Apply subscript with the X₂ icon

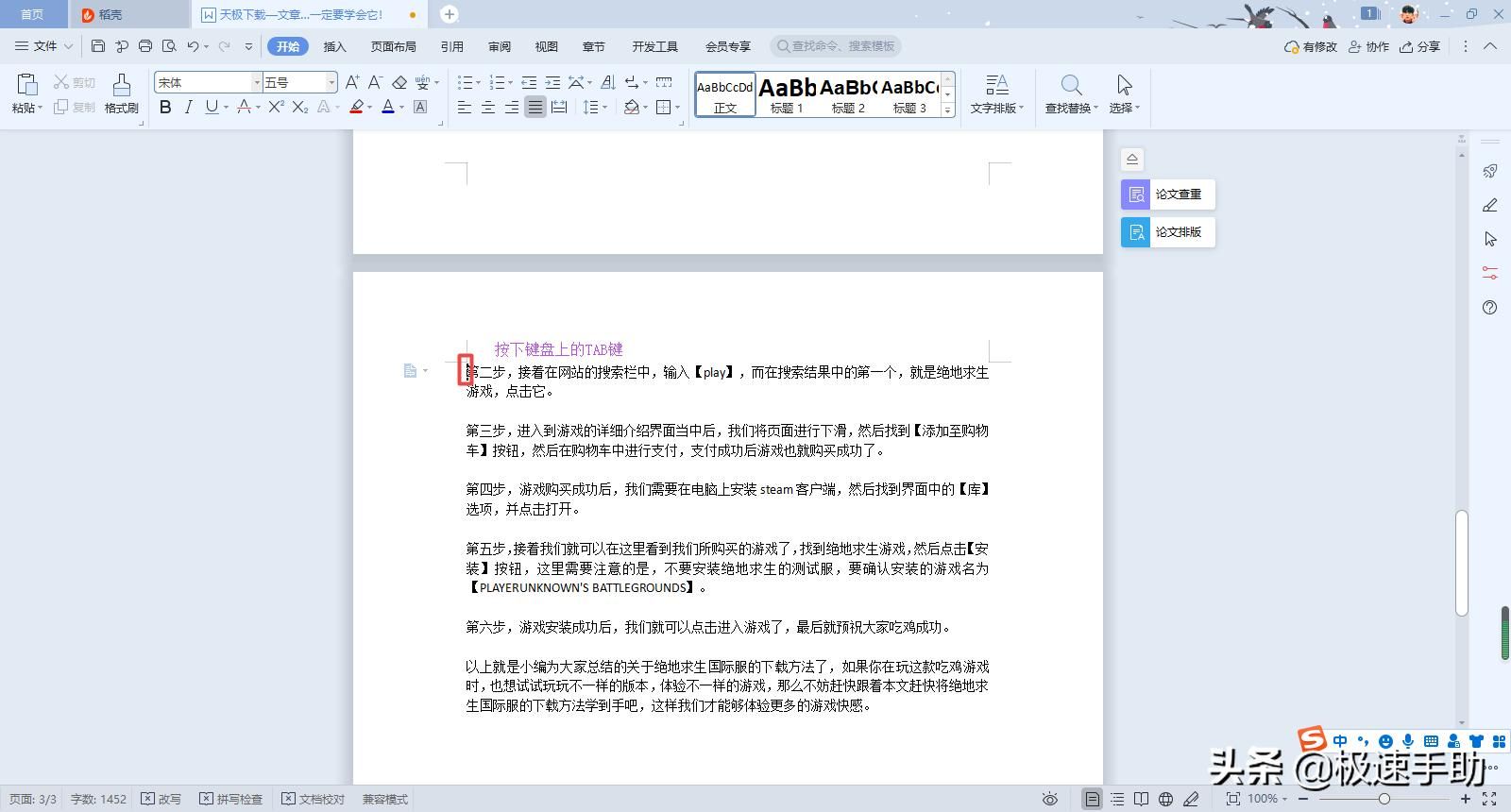(x=300, y=108)
